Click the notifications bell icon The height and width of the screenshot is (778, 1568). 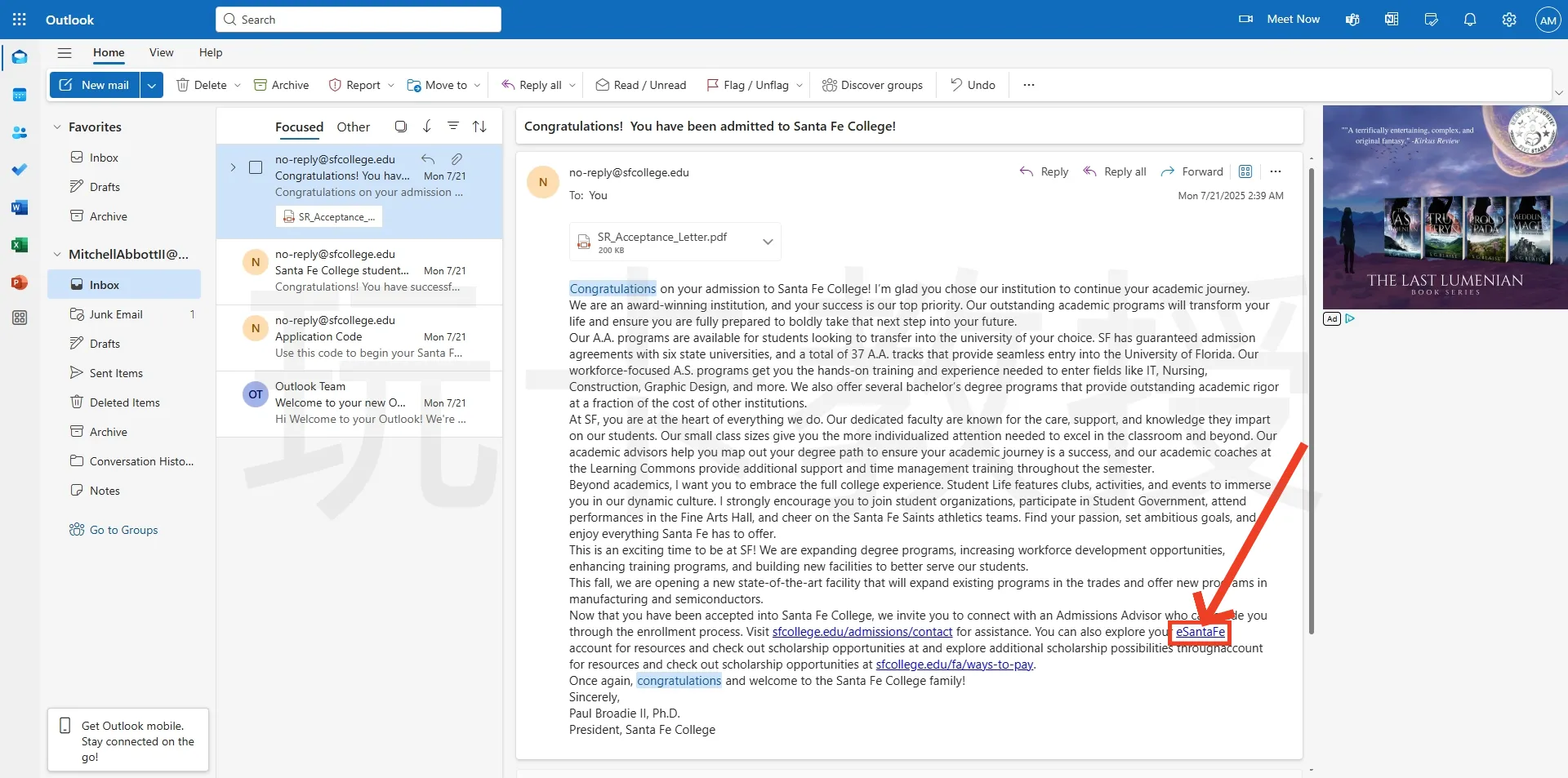click(x=1469, y=20)
